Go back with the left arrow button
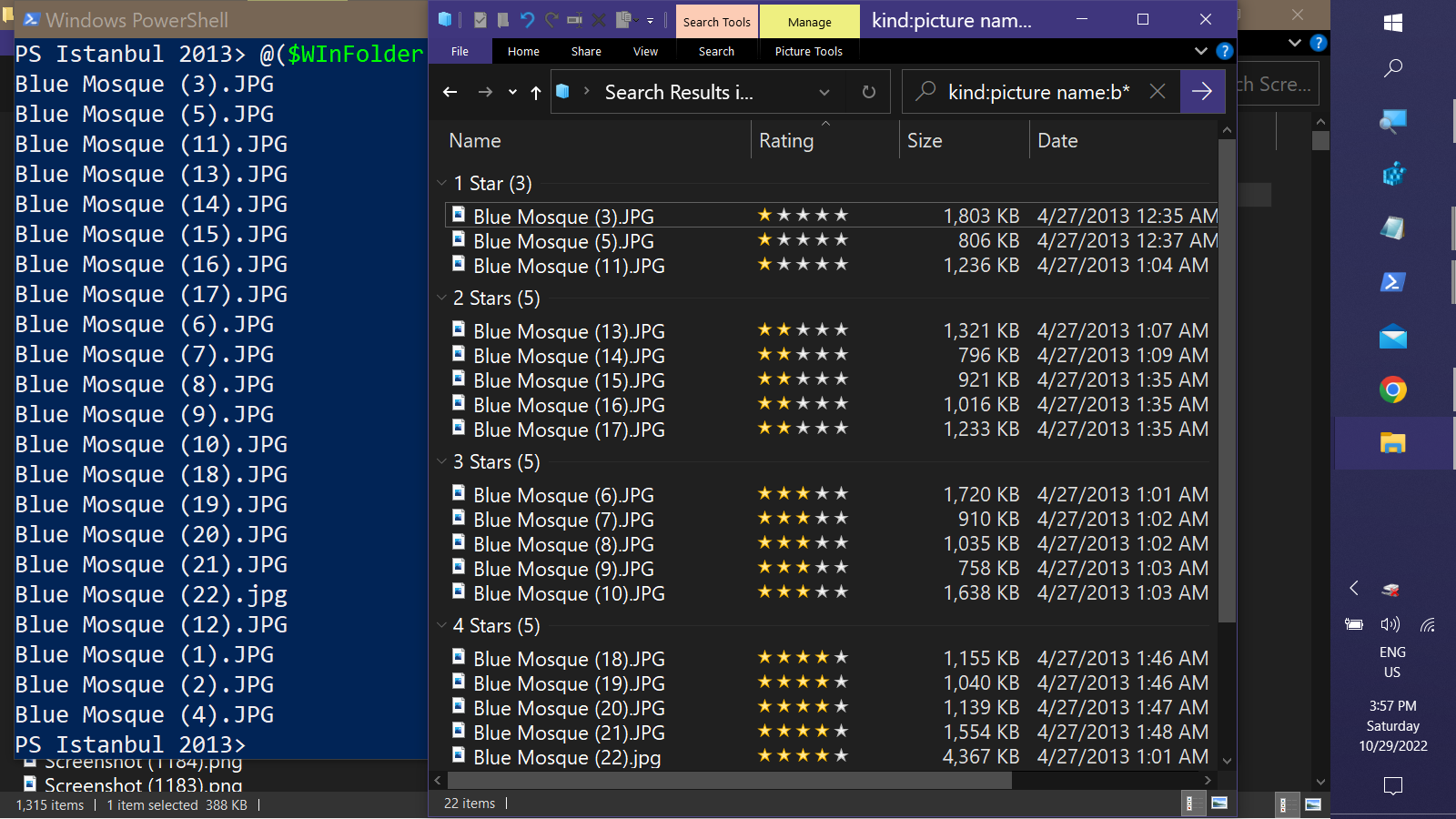Image resolution: width=1456 pixels, height=819 pixels. (450, 92)
